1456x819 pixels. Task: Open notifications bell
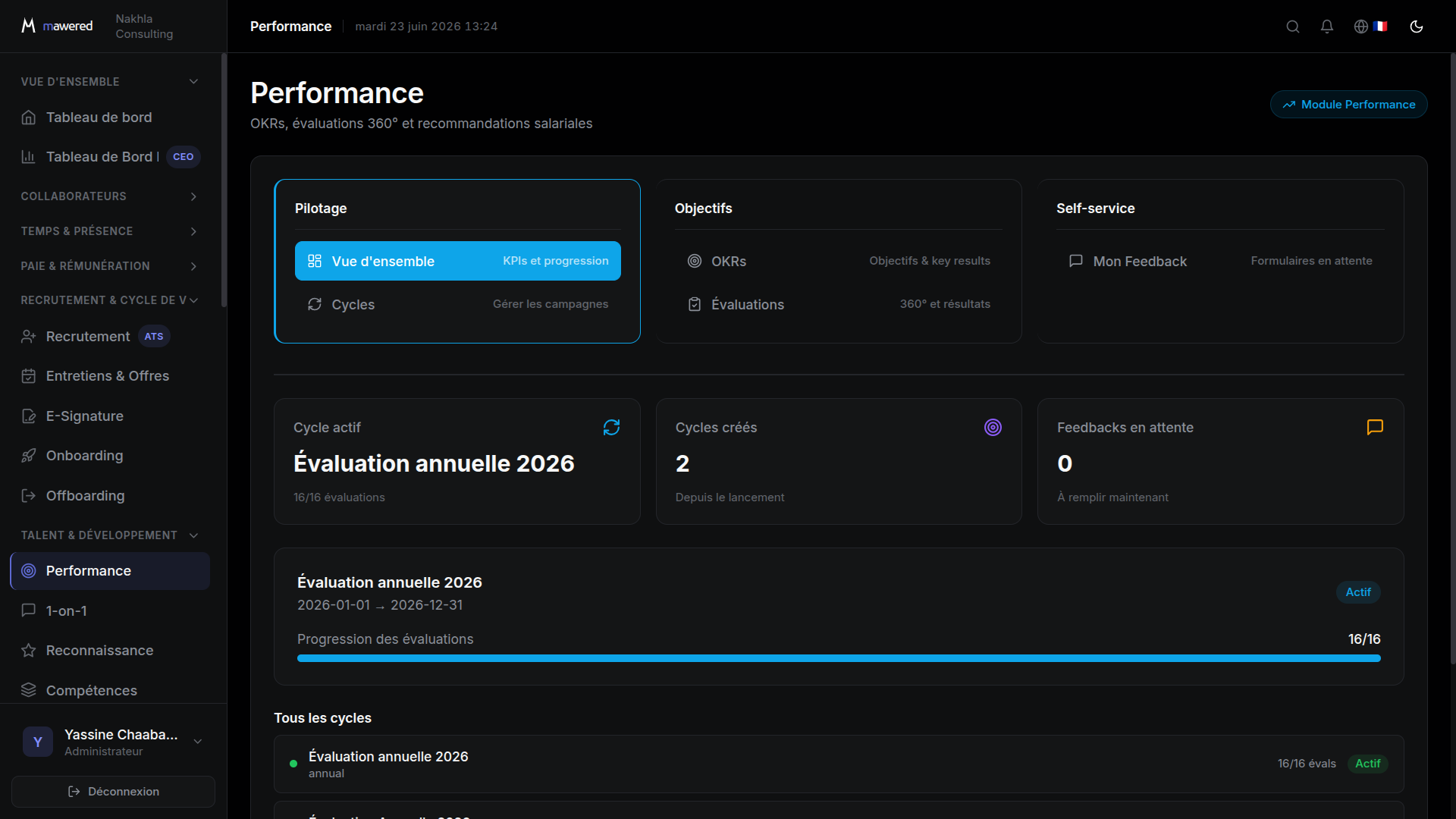click(1327, 27)
